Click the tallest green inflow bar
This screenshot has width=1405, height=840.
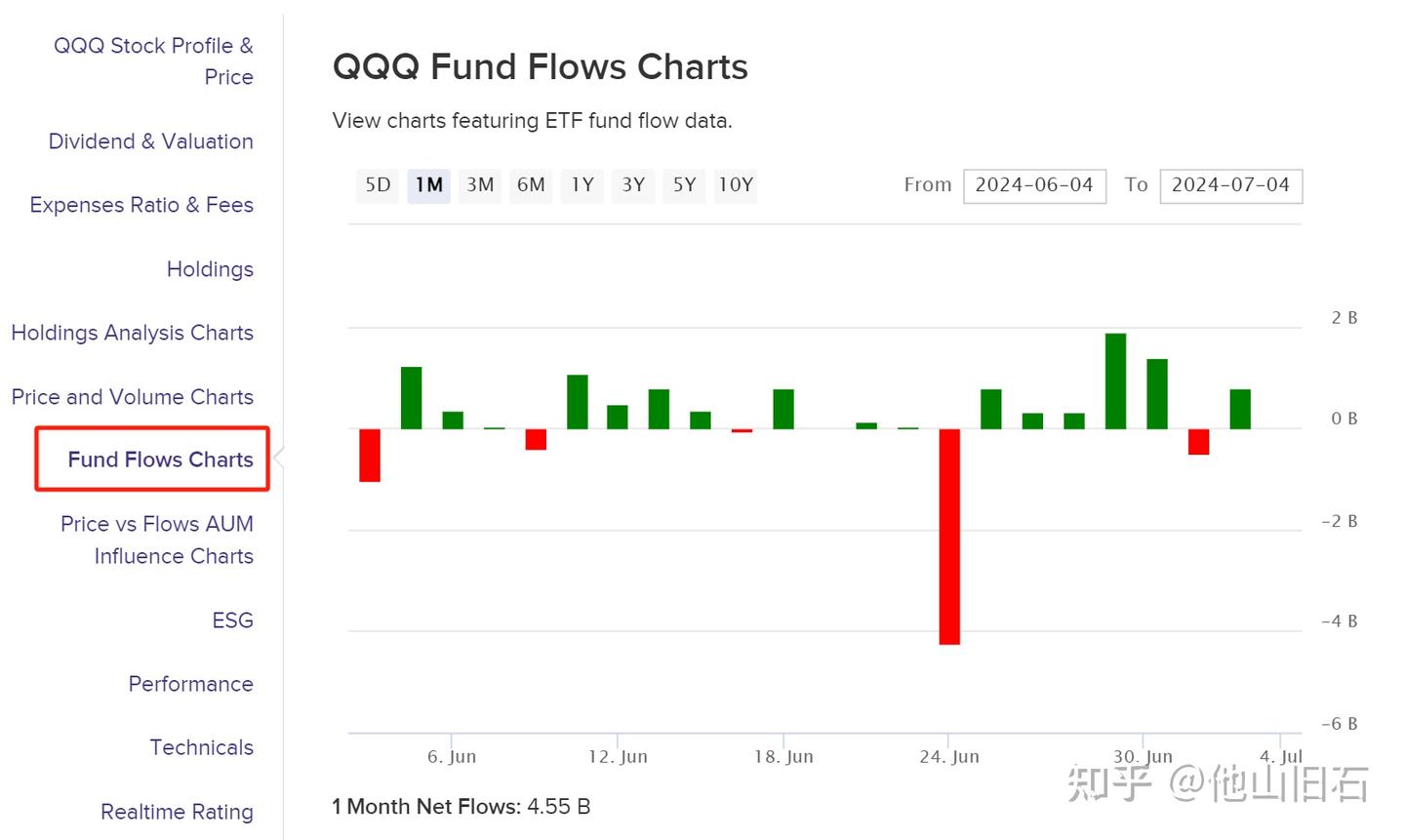point(1115,380)
